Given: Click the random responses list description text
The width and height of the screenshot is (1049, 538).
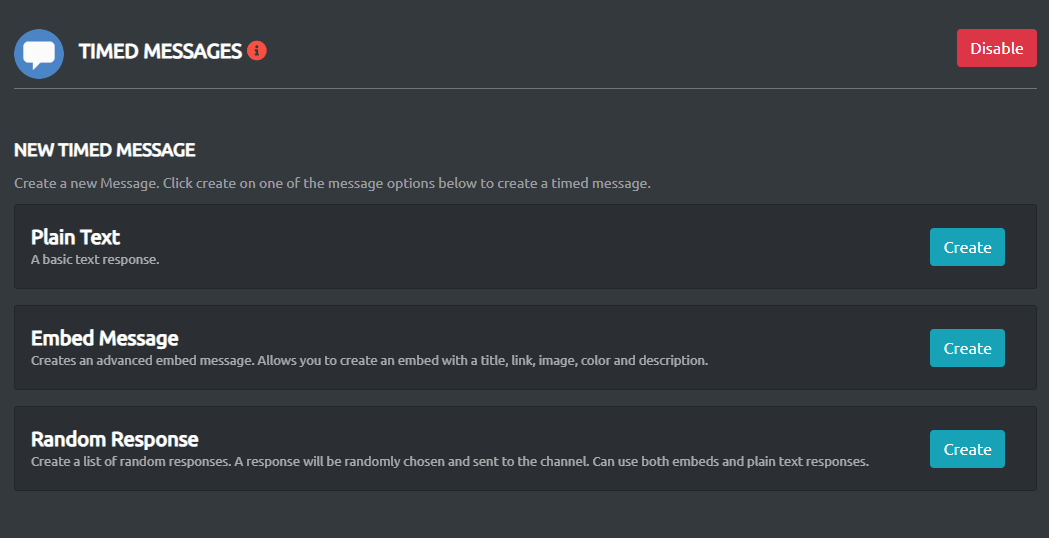Looking at the screenshot, I should click(x=450, y=462).
